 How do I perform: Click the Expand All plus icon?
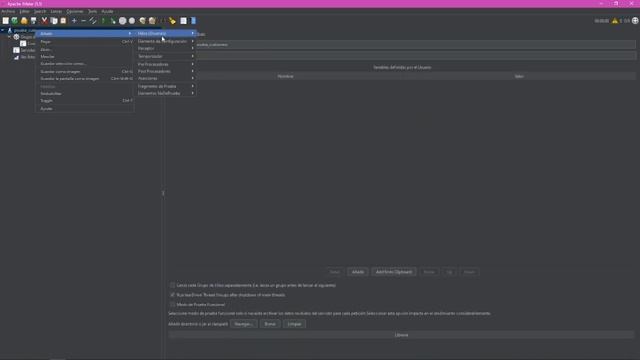[74, 20]
